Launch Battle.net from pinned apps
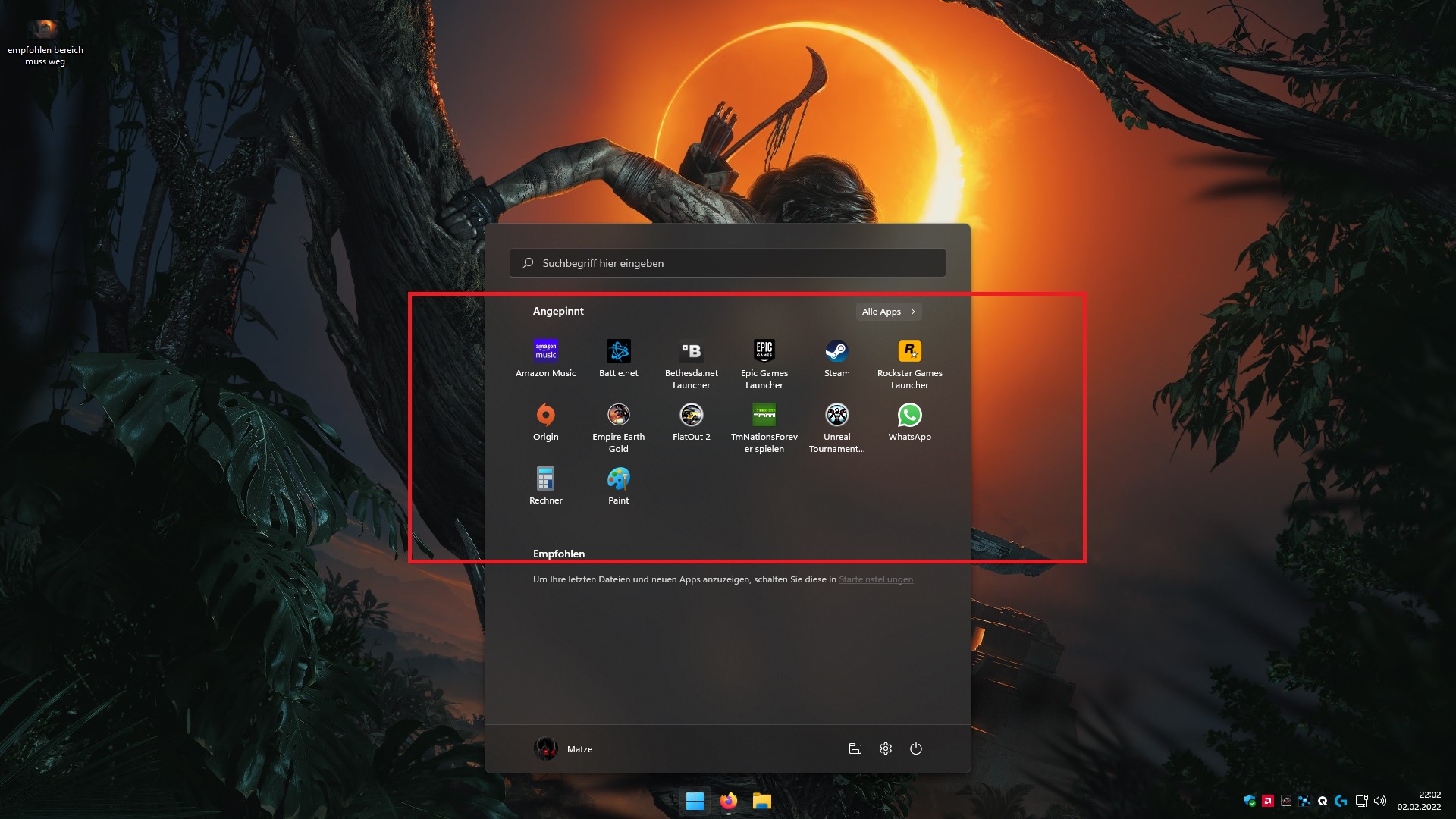 pos(618,358)
